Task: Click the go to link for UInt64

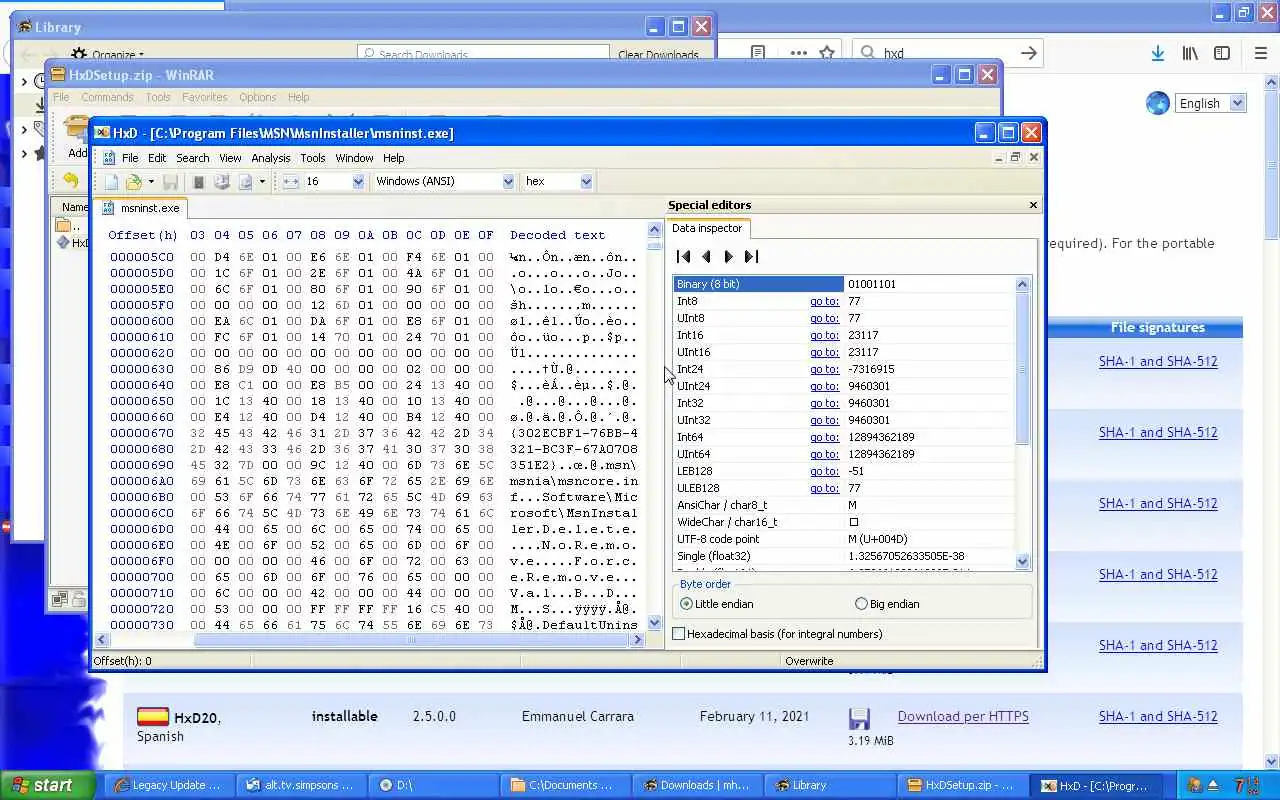Action: [824, 454]
